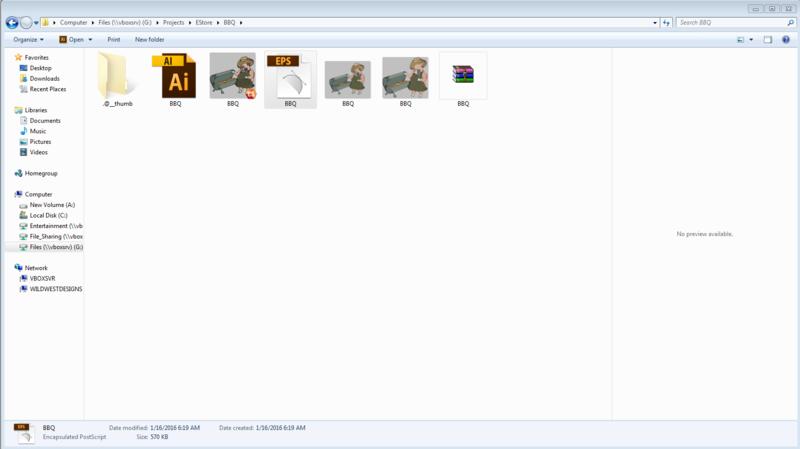Open New Volume (A:) drive
The image size is (800, 449).
[52, 205]
